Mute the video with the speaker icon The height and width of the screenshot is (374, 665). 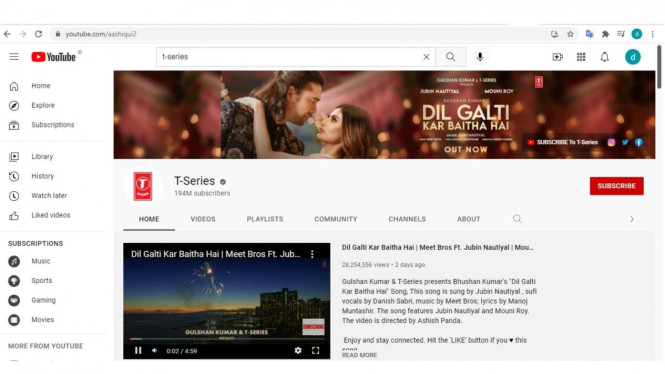(155, 351)
